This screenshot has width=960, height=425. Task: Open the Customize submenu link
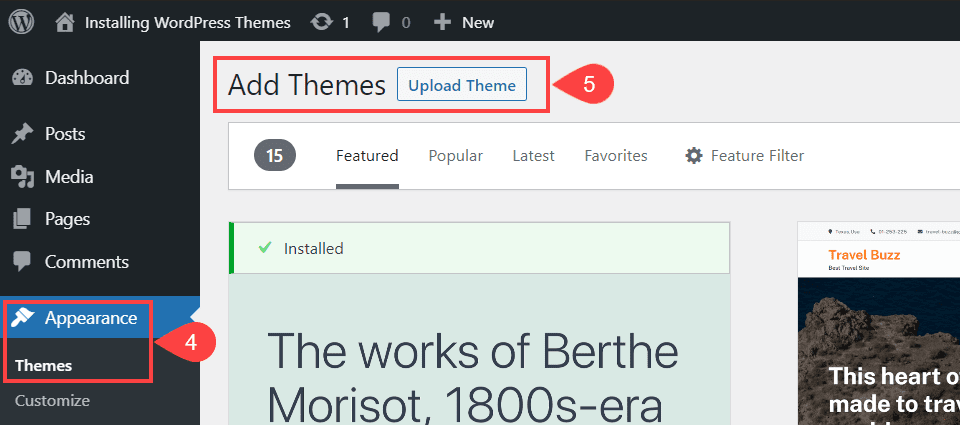(x=52, y=401)
